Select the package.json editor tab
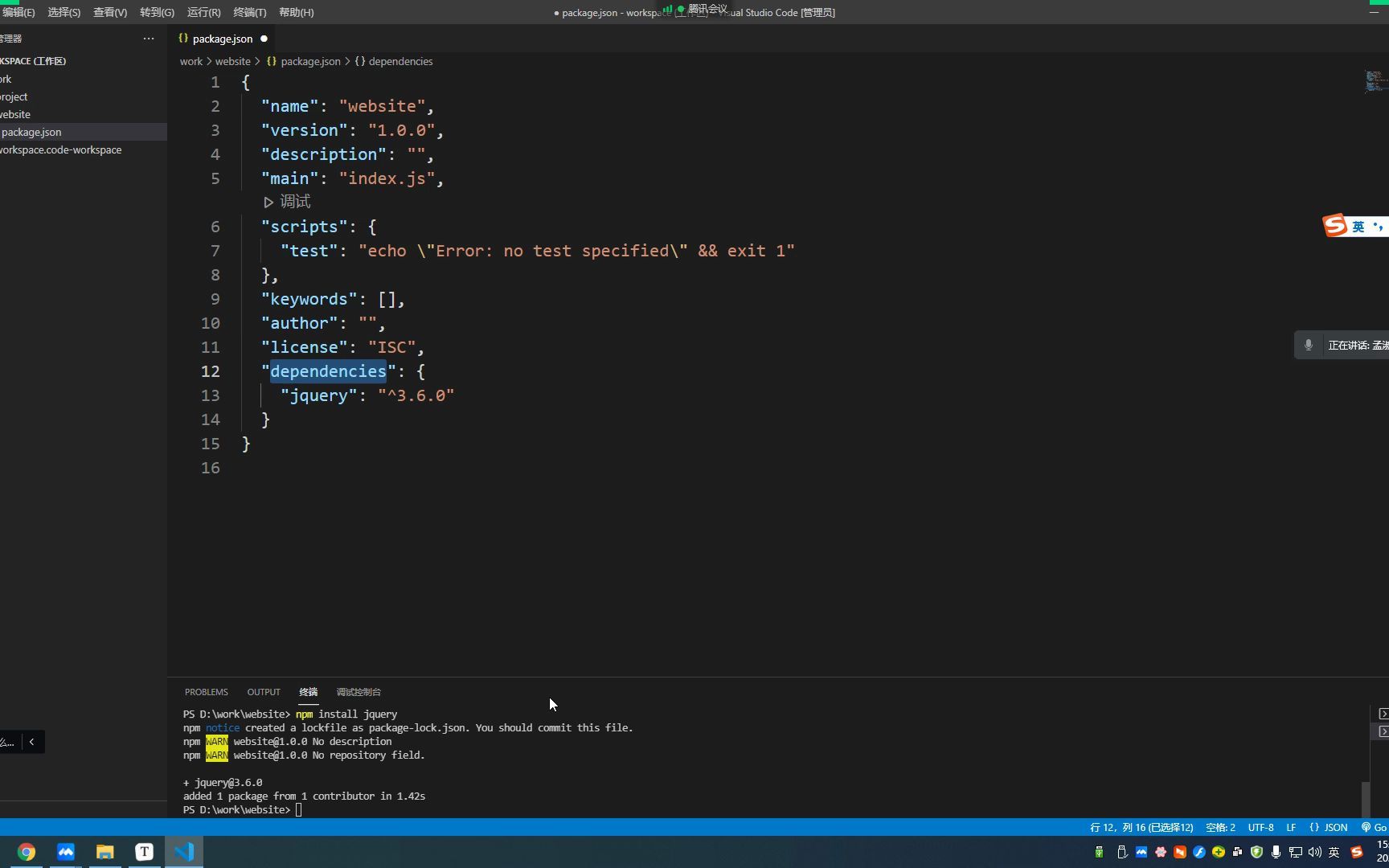1389x868 pixels. (x=223, y=39)
